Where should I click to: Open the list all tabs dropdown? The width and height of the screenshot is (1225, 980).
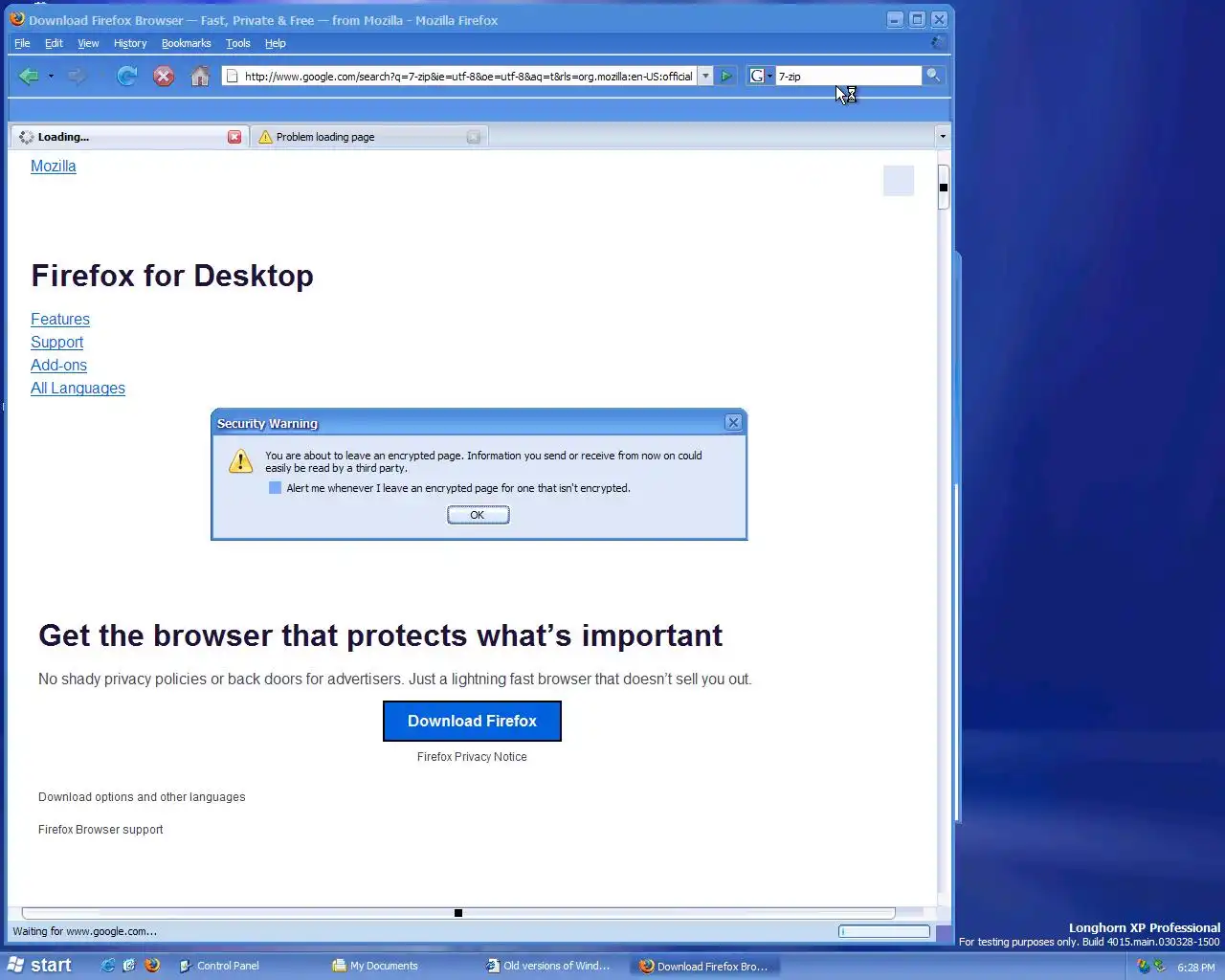(943, 137)
